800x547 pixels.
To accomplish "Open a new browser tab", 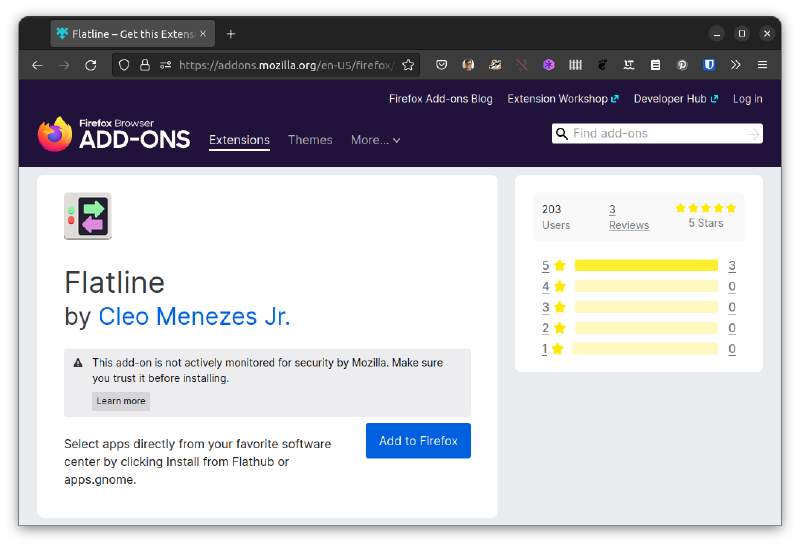I will click(231, 33).
